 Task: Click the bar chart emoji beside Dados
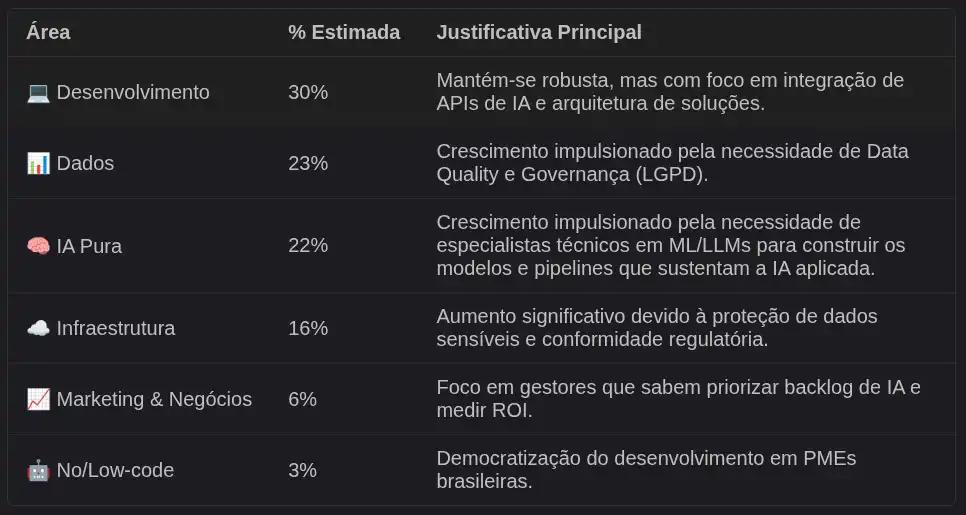coord(38,163)
